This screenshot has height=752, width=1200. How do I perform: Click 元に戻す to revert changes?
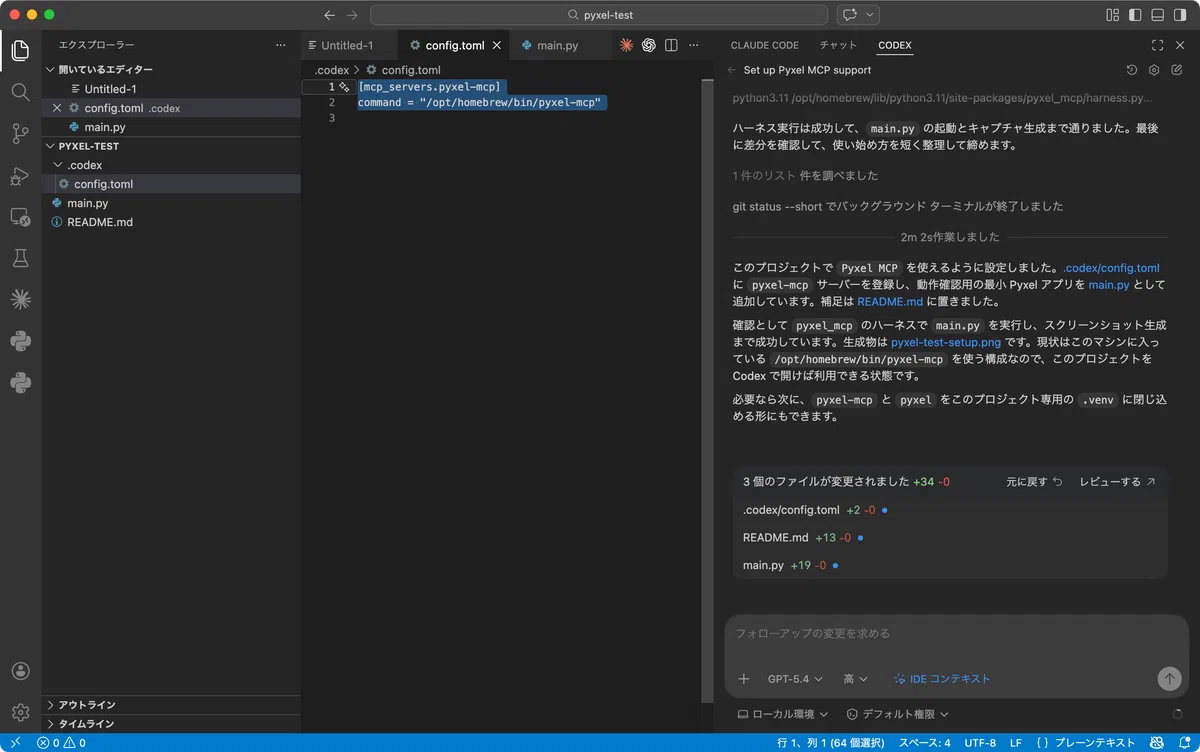1035,482
